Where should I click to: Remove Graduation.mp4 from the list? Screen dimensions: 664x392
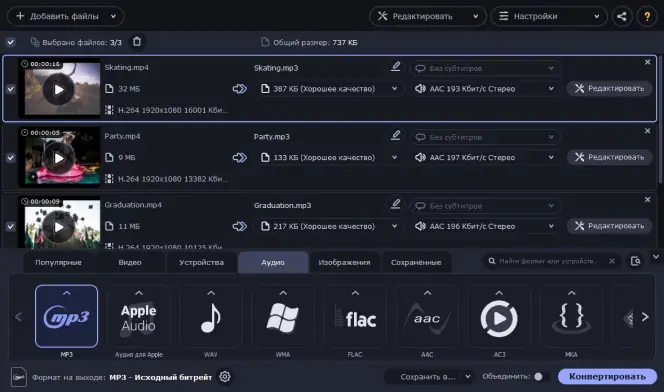click(647, 199)
